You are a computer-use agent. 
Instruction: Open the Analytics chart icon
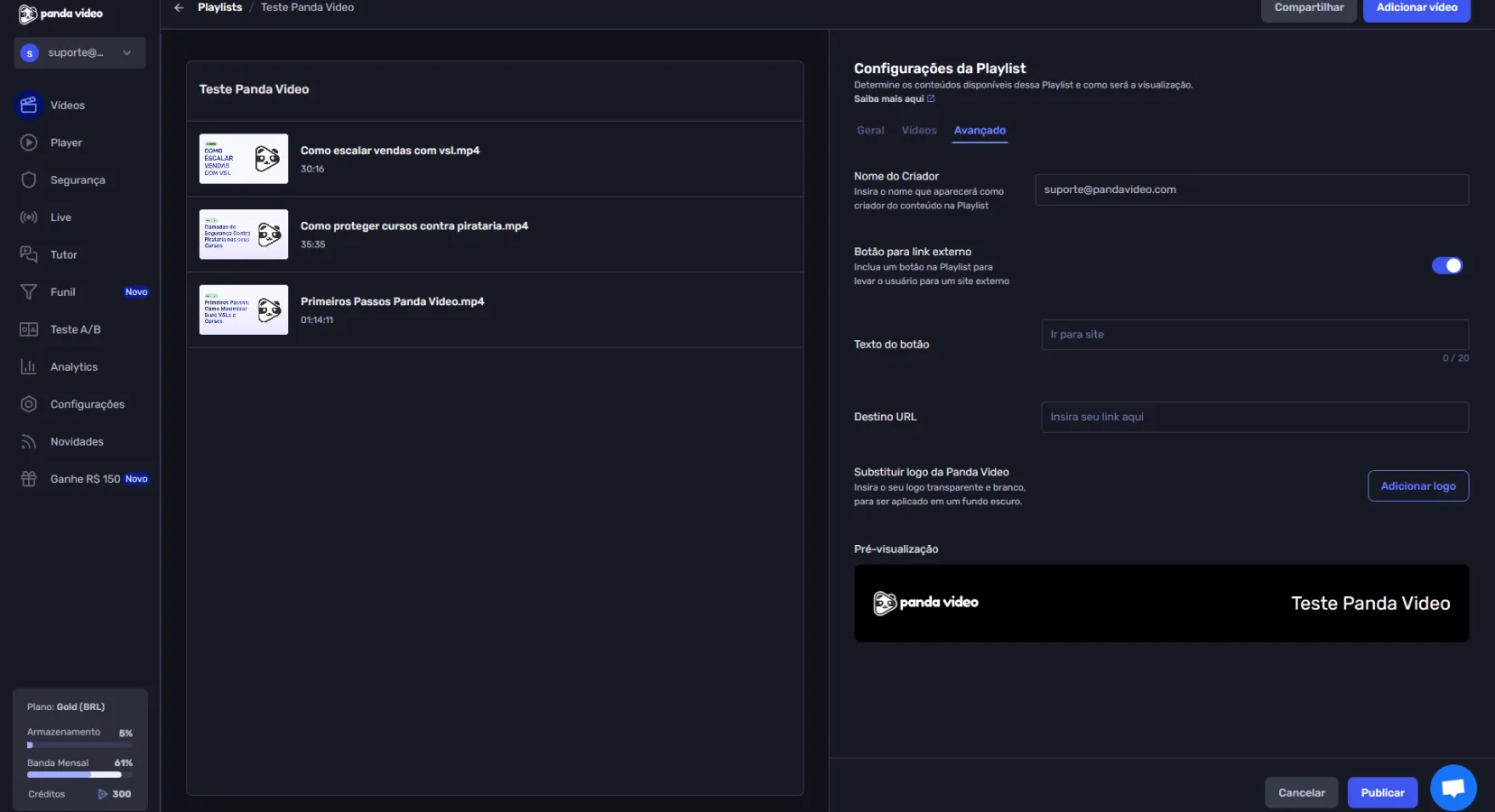(x=29, y=367)
